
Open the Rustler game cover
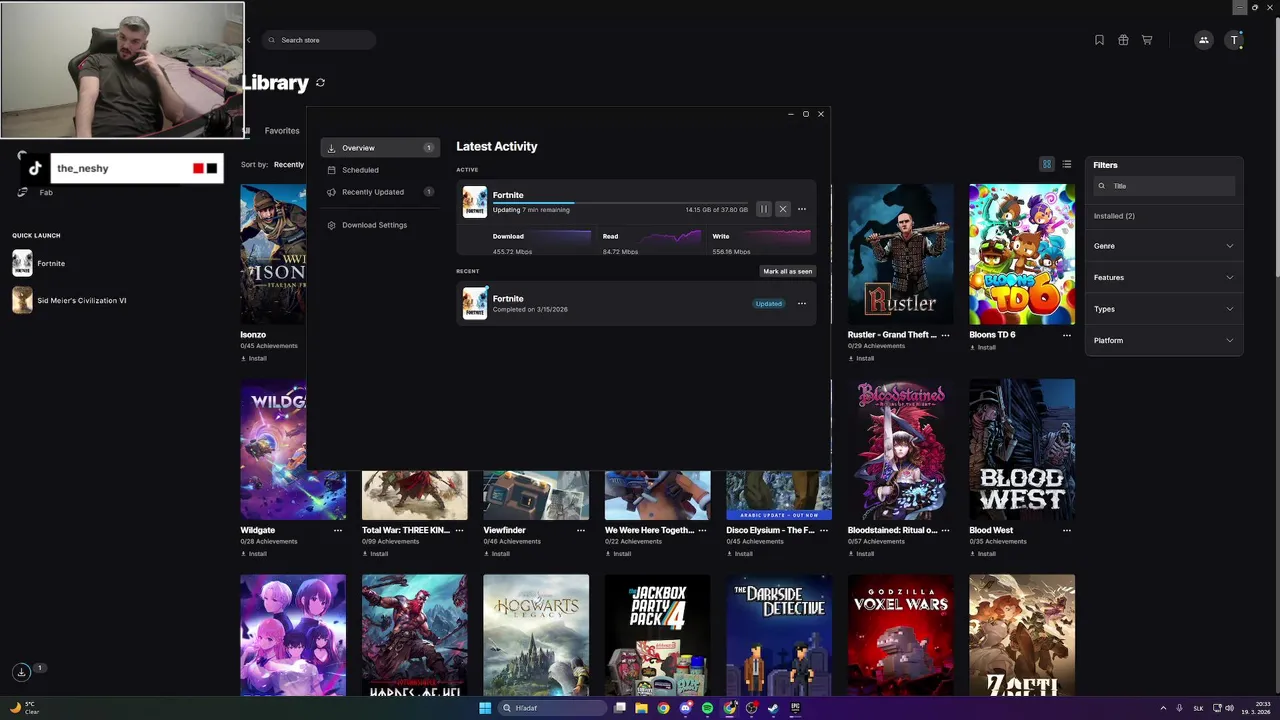(901, 254)
